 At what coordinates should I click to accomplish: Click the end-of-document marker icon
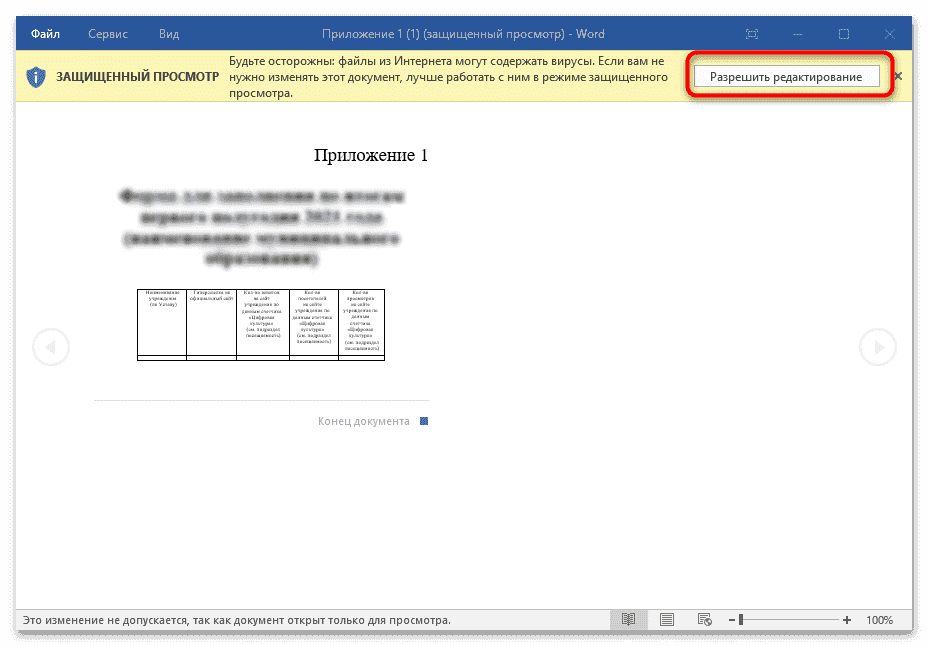click(422, 421)
